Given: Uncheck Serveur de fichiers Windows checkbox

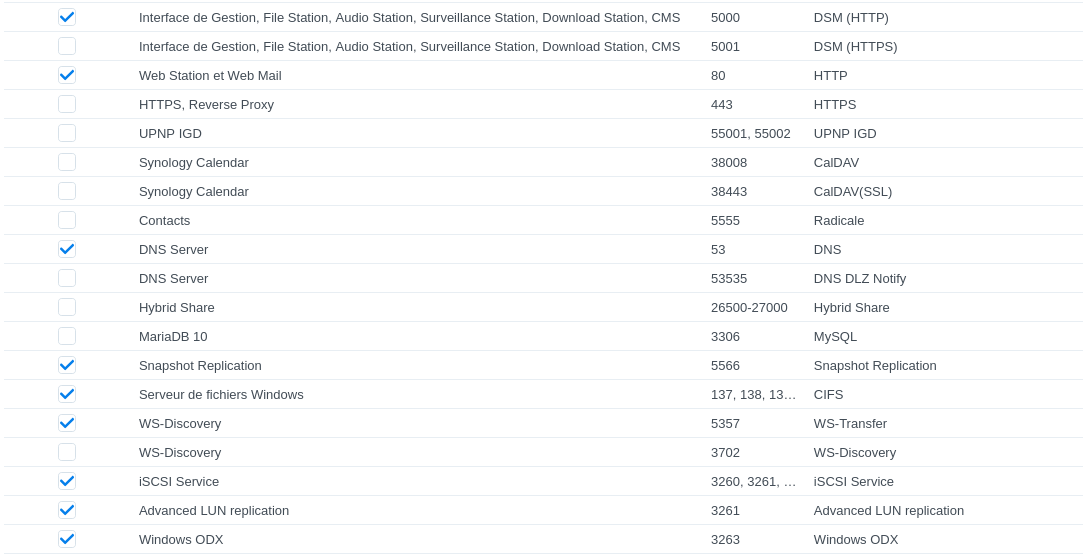Looking at the screenshot, I should click(67, 395).
